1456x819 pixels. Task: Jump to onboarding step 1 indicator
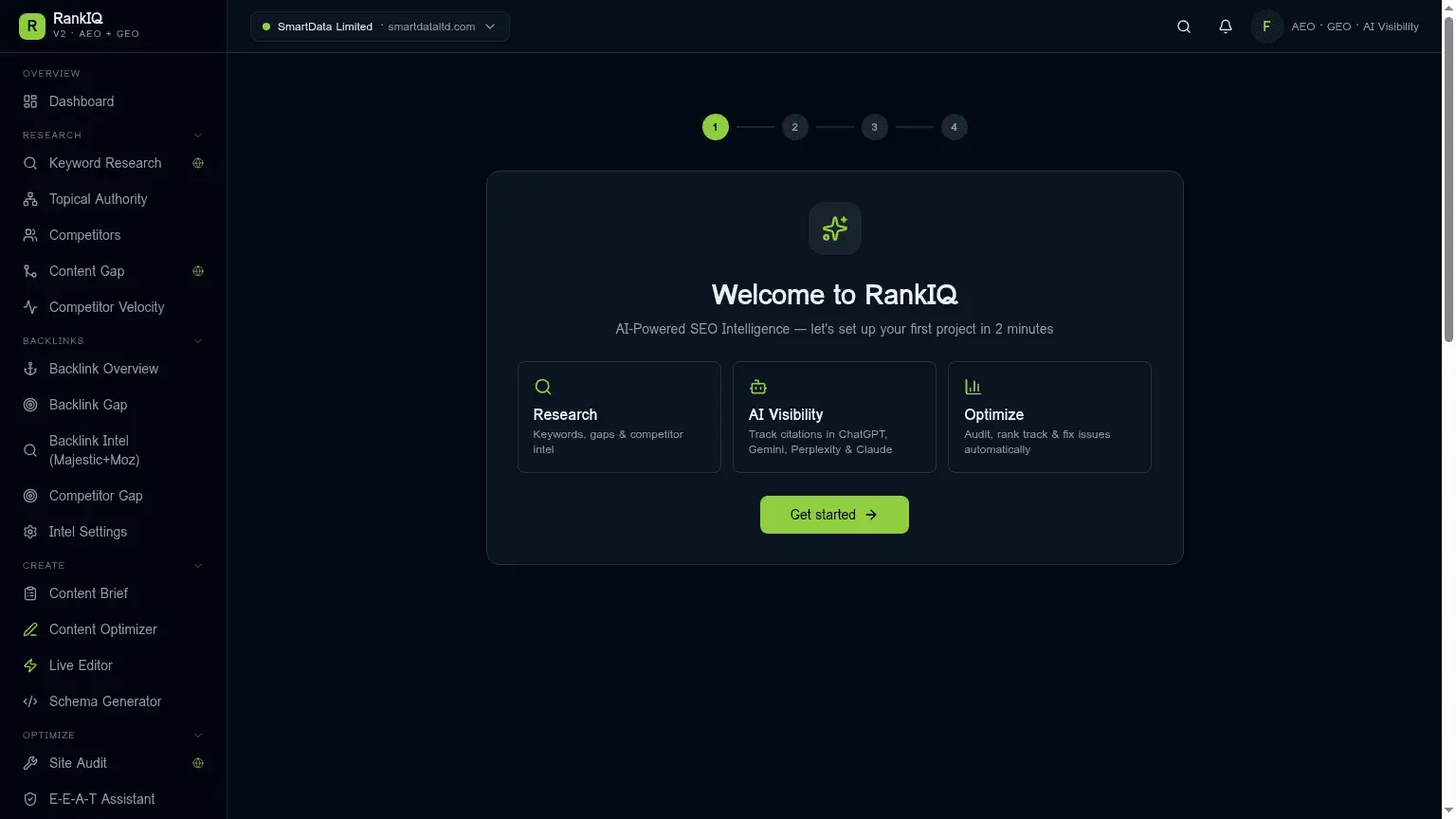coord(716,127)
